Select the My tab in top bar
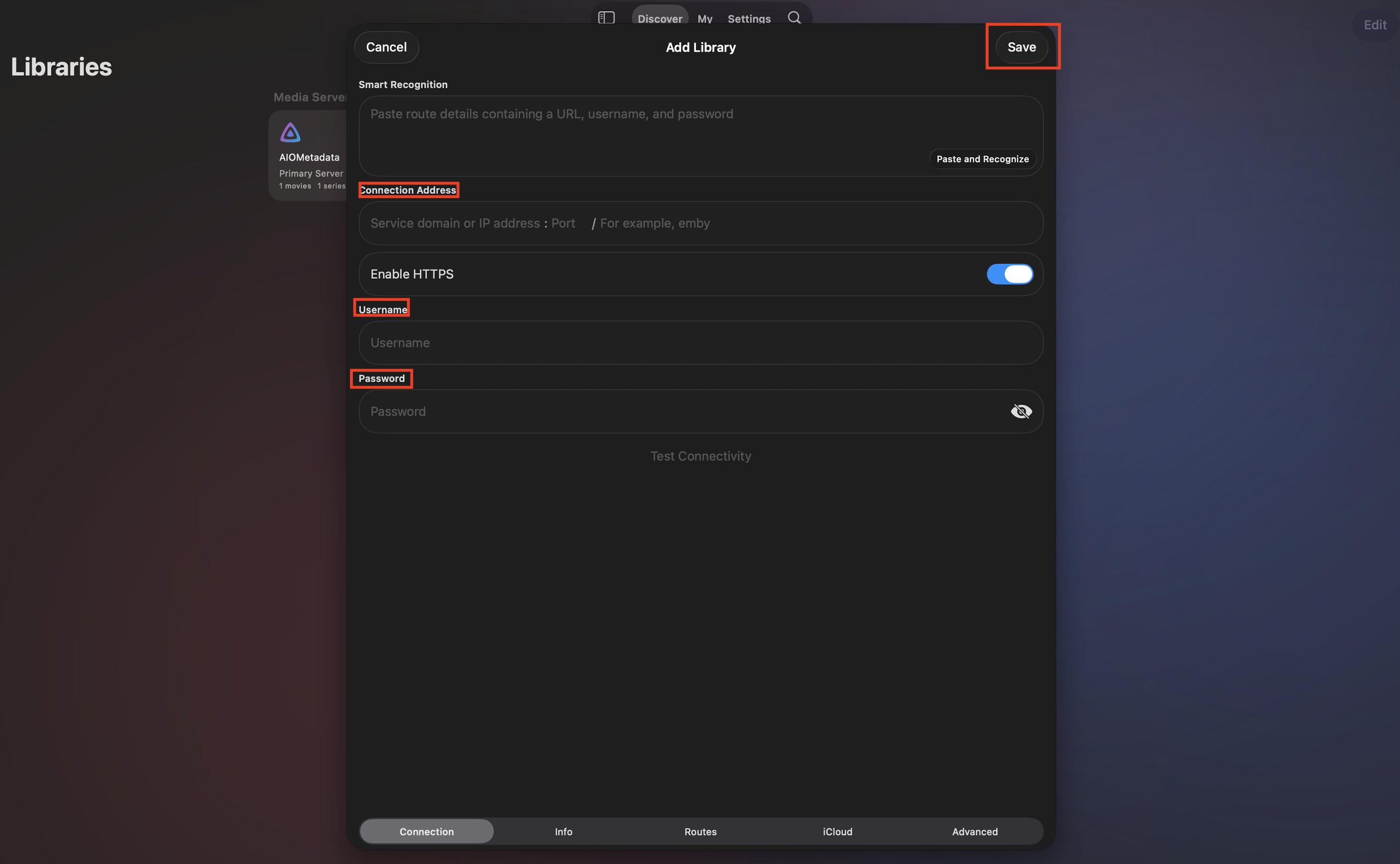This screenshot has width=1400, height=864. [x=705, y=18]
